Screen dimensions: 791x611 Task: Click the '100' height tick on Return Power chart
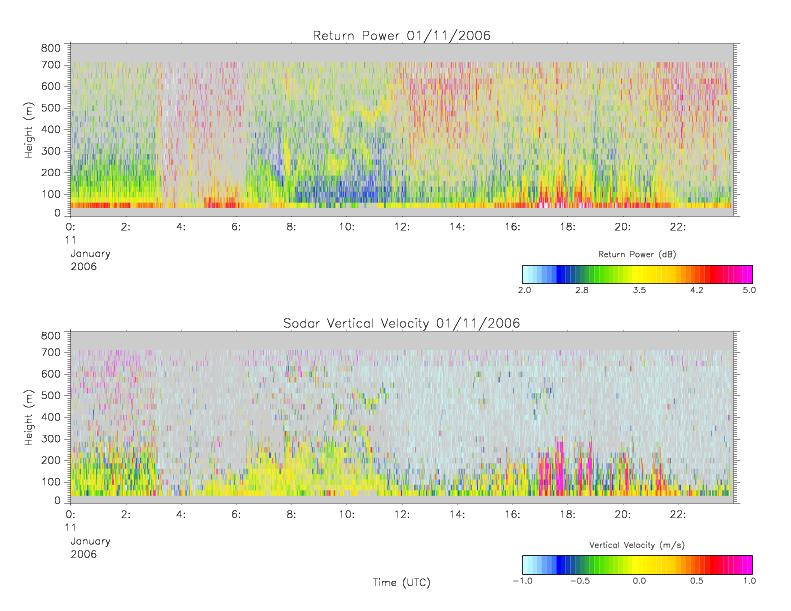click(x=50, y=194)
